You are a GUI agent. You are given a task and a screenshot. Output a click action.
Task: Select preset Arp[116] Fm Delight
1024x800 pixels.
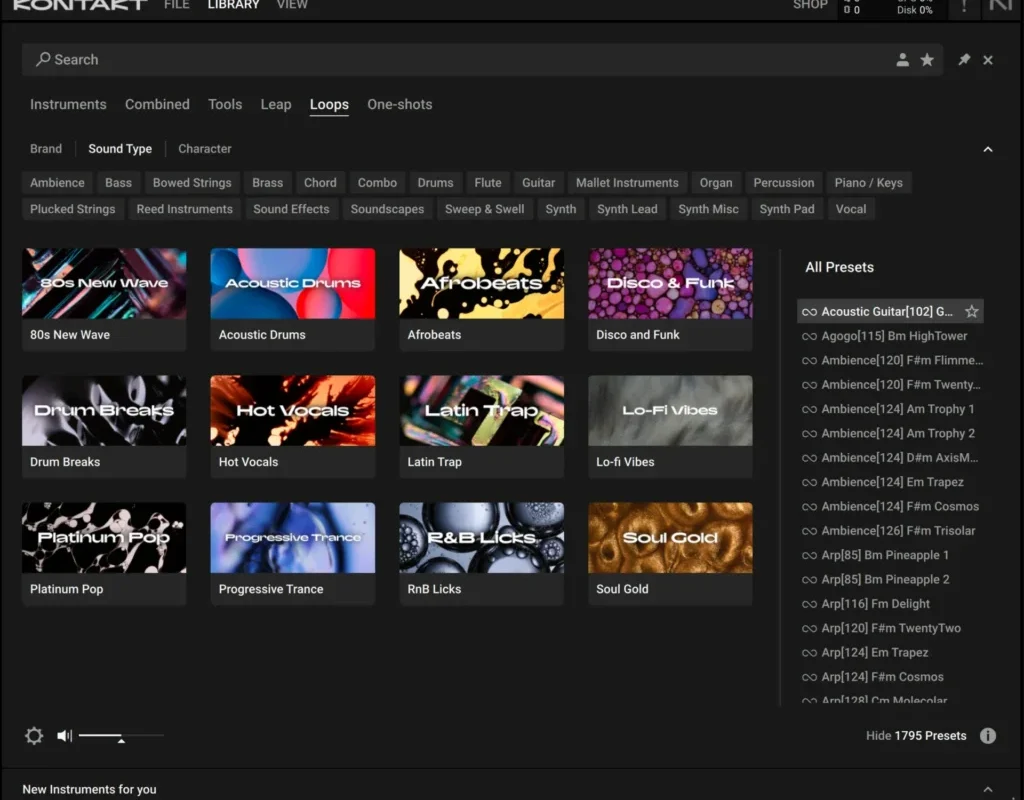coord(891,604)
